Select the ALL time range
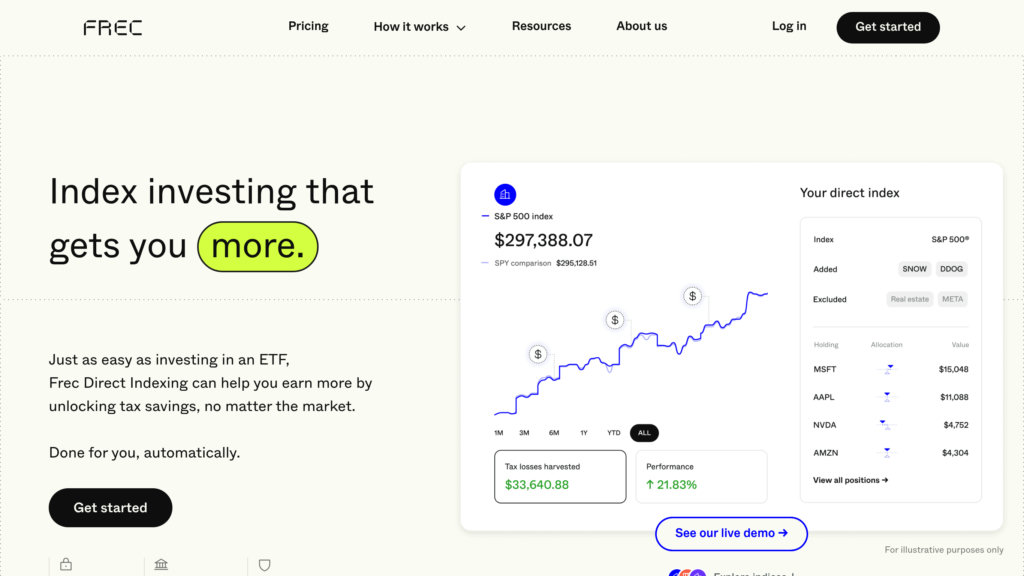This screenshot has width=1024, height=576. click(x=644, y=433)
